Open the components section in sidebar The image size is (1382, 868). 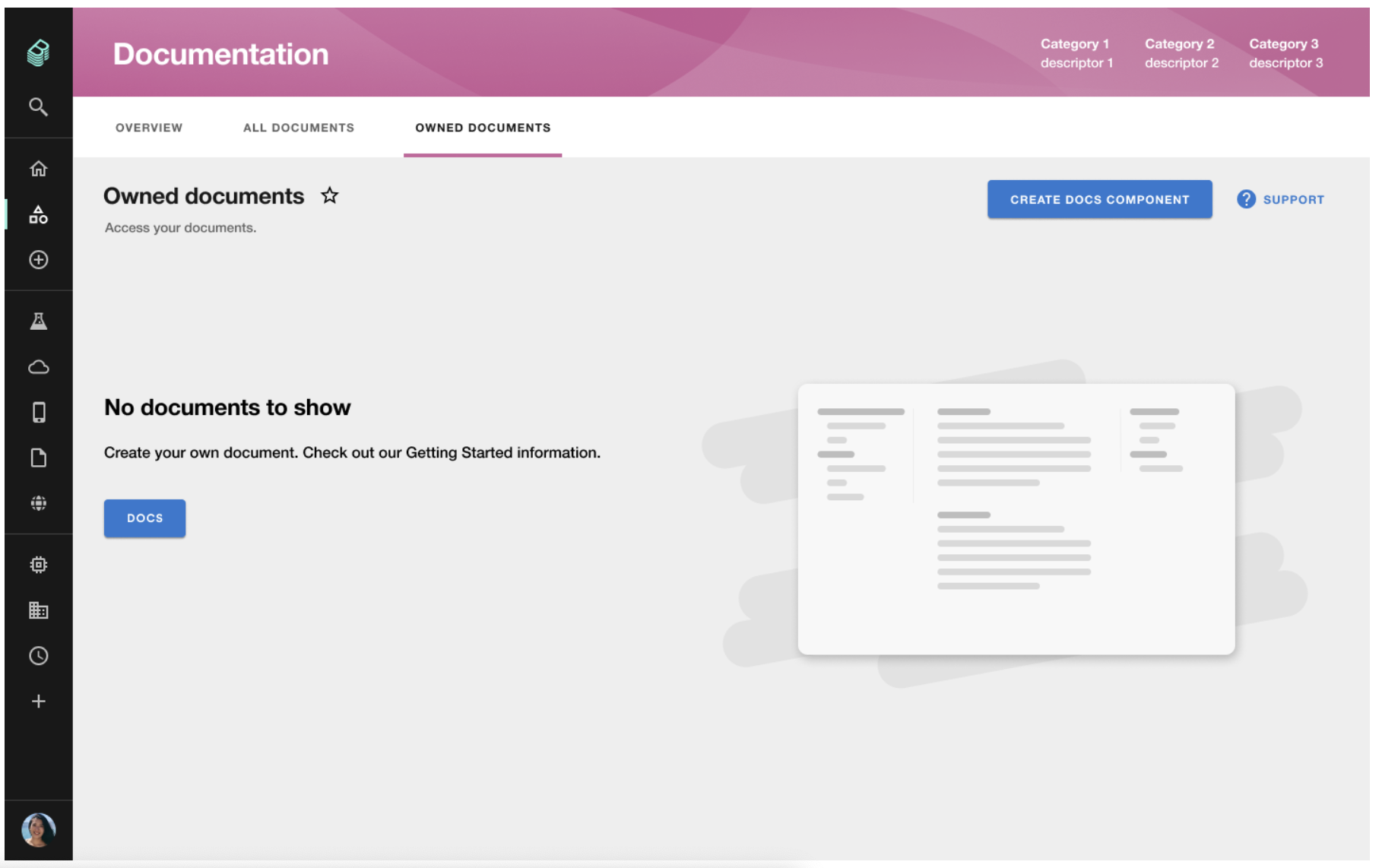coord(38,214)
